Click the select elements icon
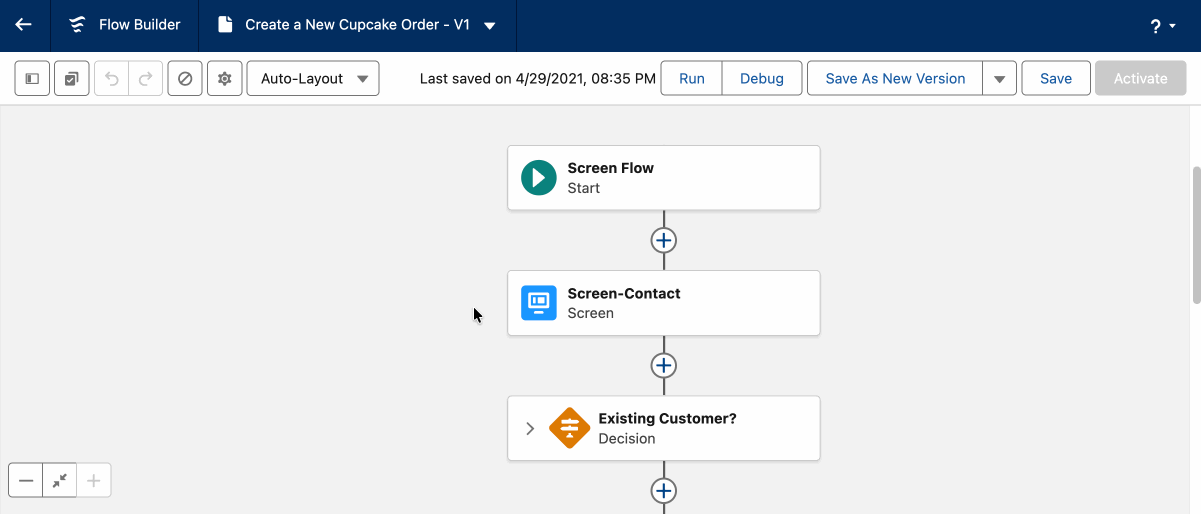 71,79
